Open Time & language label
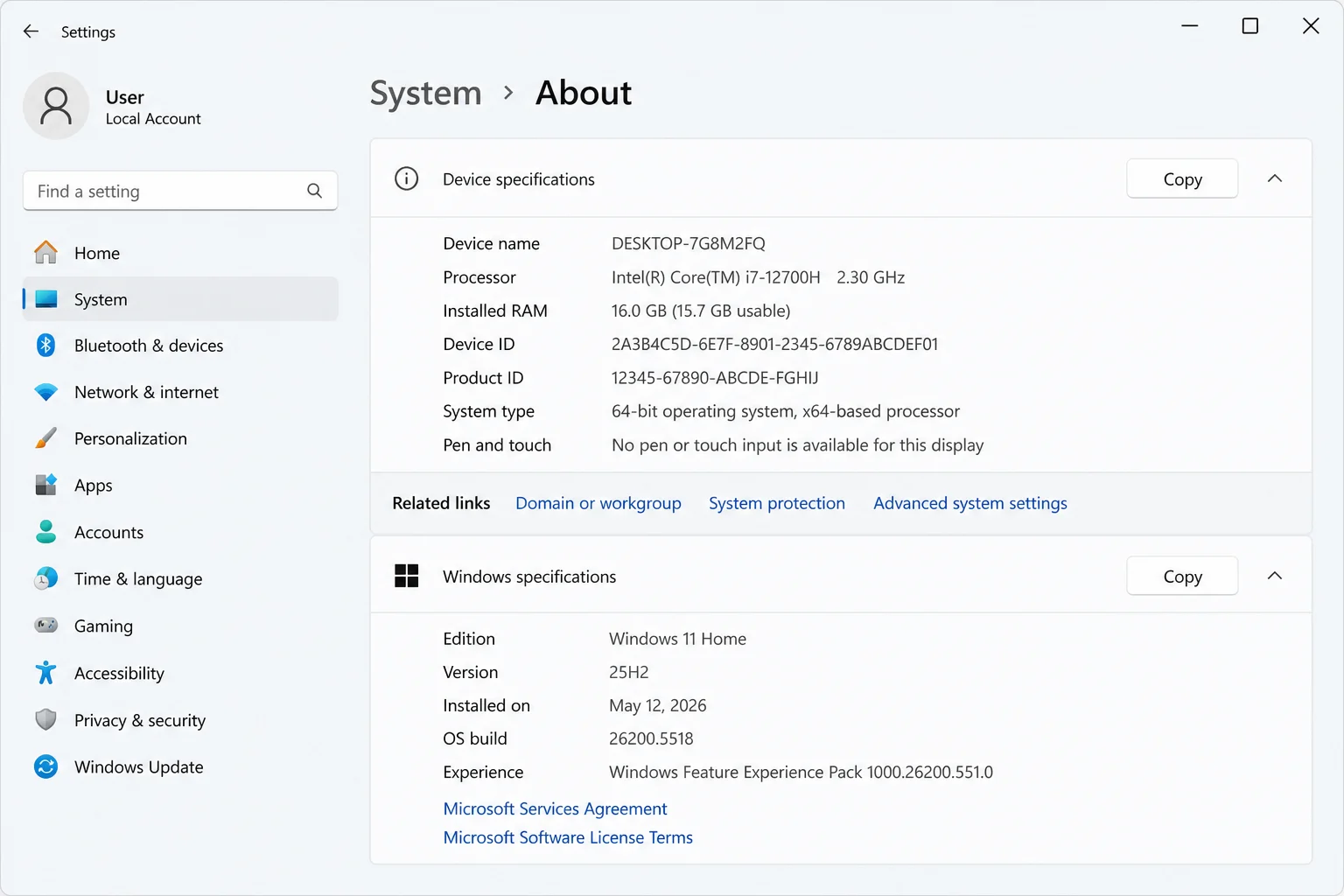 pyautogui.click(x=138, y=578)
